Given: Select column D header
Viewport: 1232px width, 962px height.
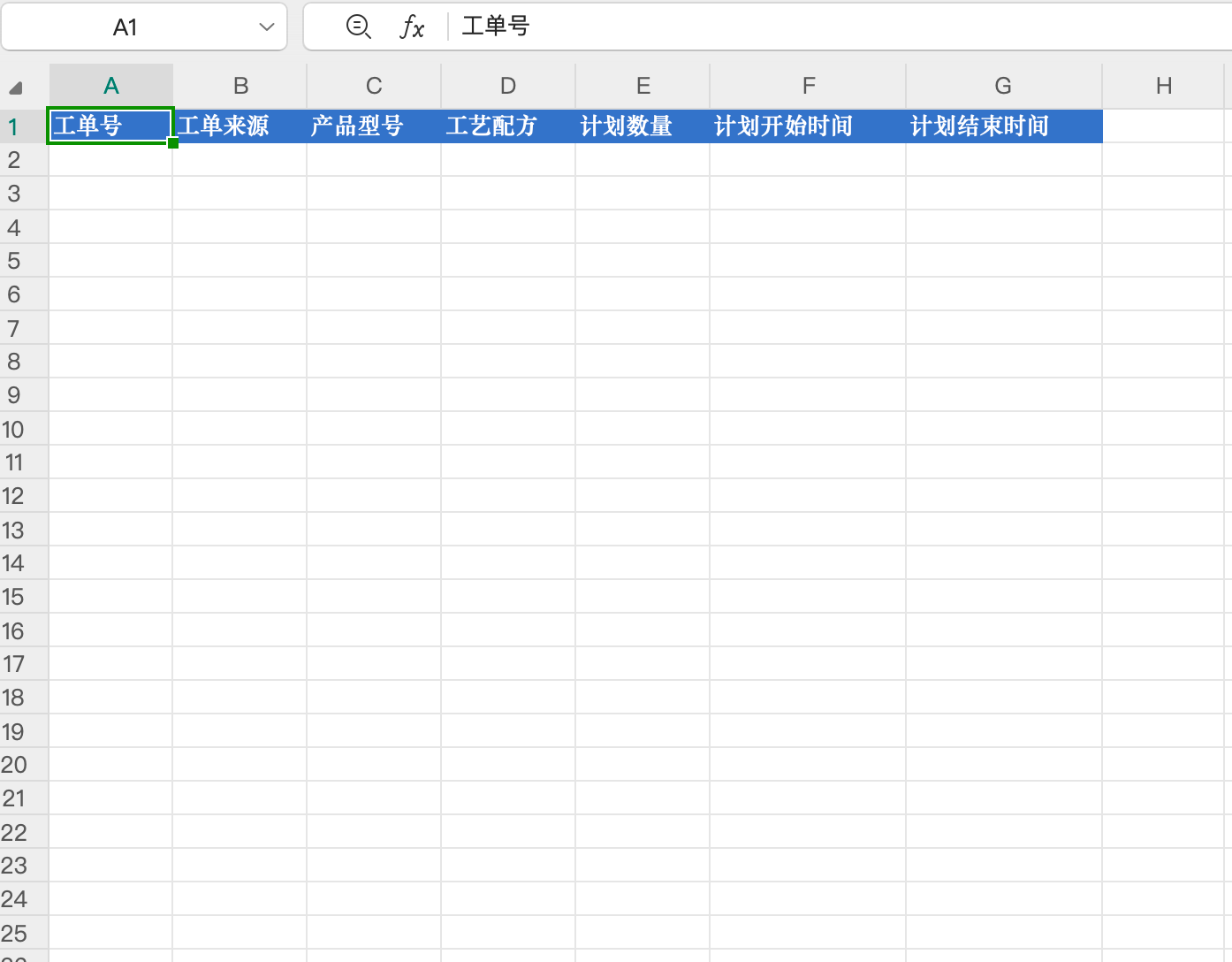Looking at the screenshot, I should [x=507, y=86].
